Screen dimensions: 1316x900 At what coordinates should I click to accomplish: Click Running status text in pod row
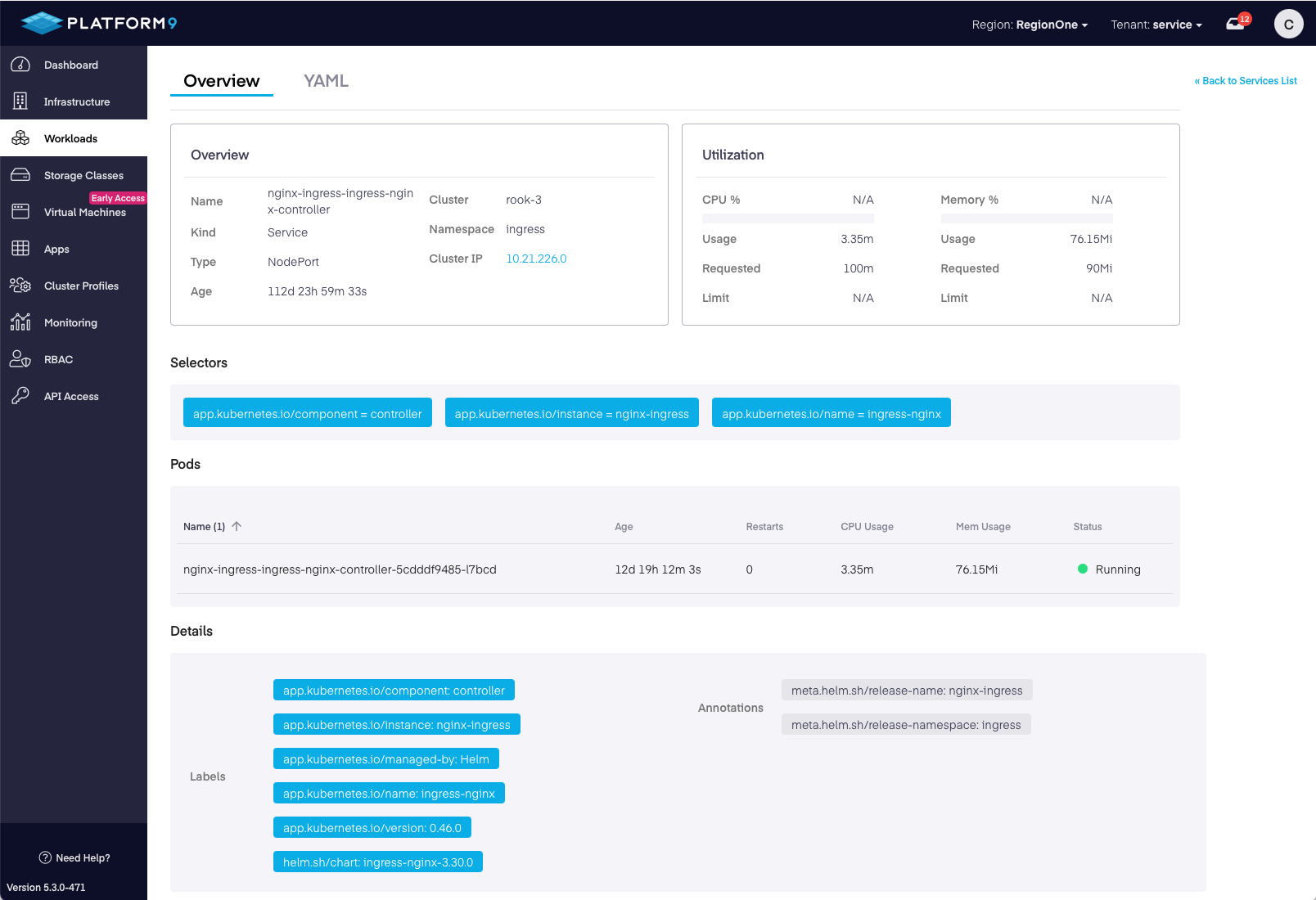pos(1118,569)
